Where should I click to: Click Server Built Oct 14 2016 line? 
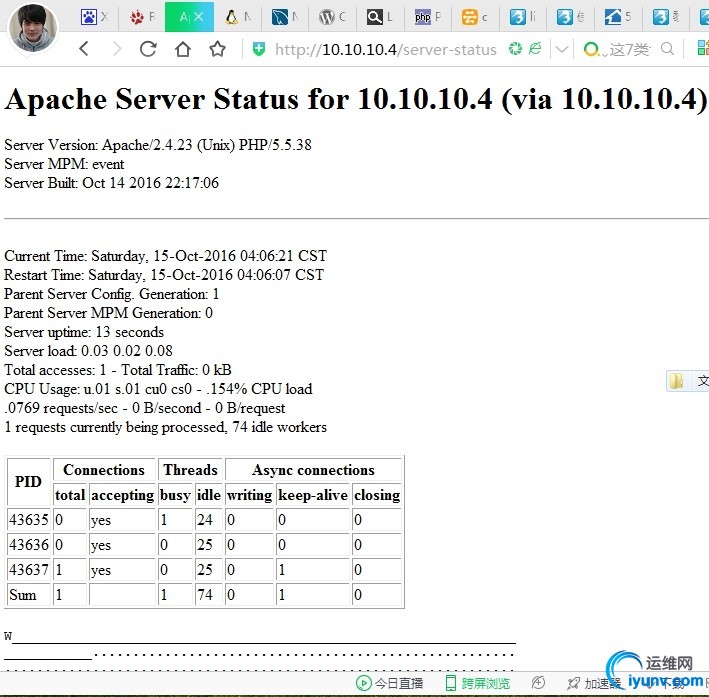(112, 183)
